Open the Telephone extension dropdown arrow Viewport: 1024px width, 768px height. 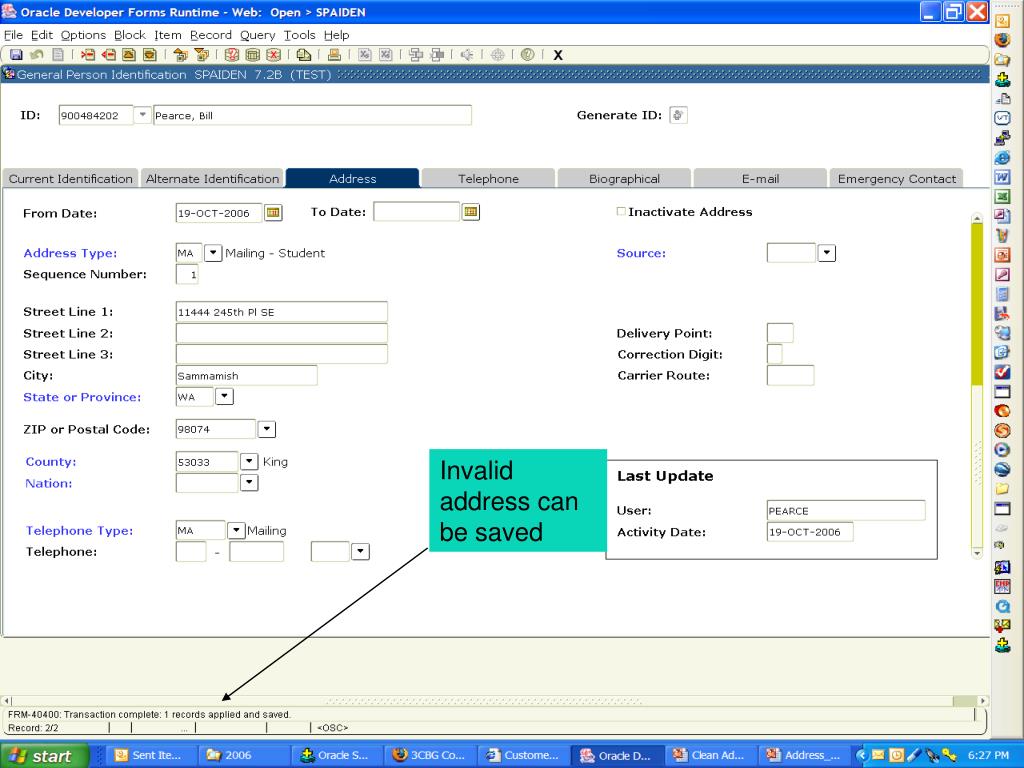pyautogui.click(x=360, y=552)
